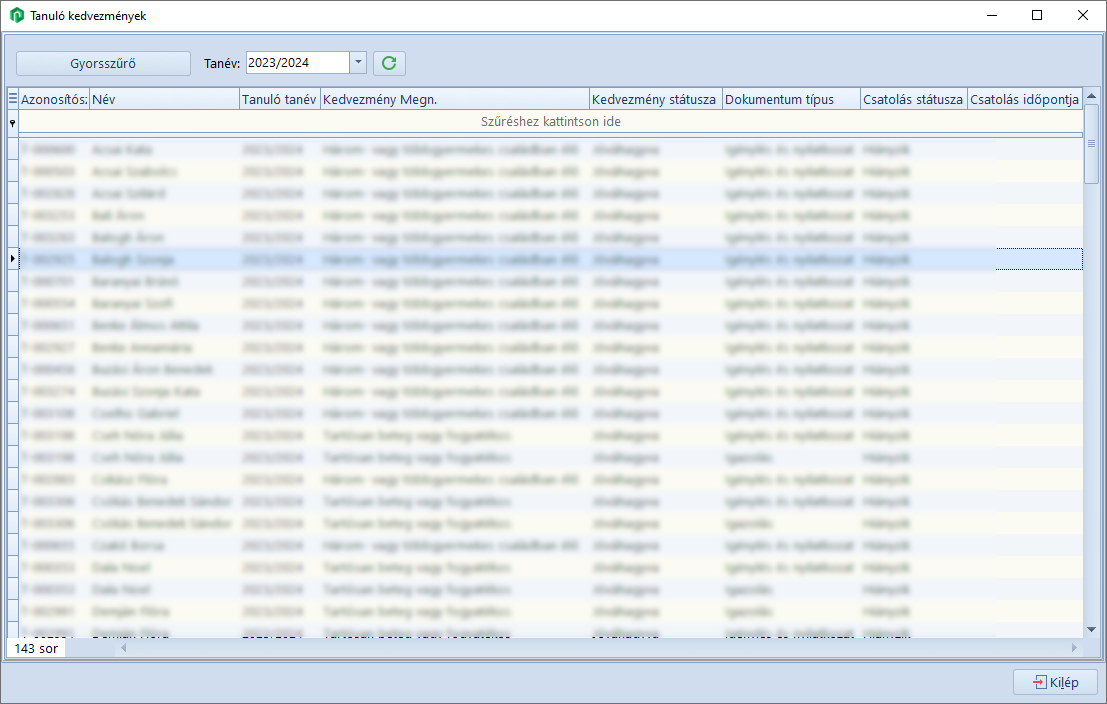
Task: Click the filter row funnel icon
Action: tap(13, 122)
